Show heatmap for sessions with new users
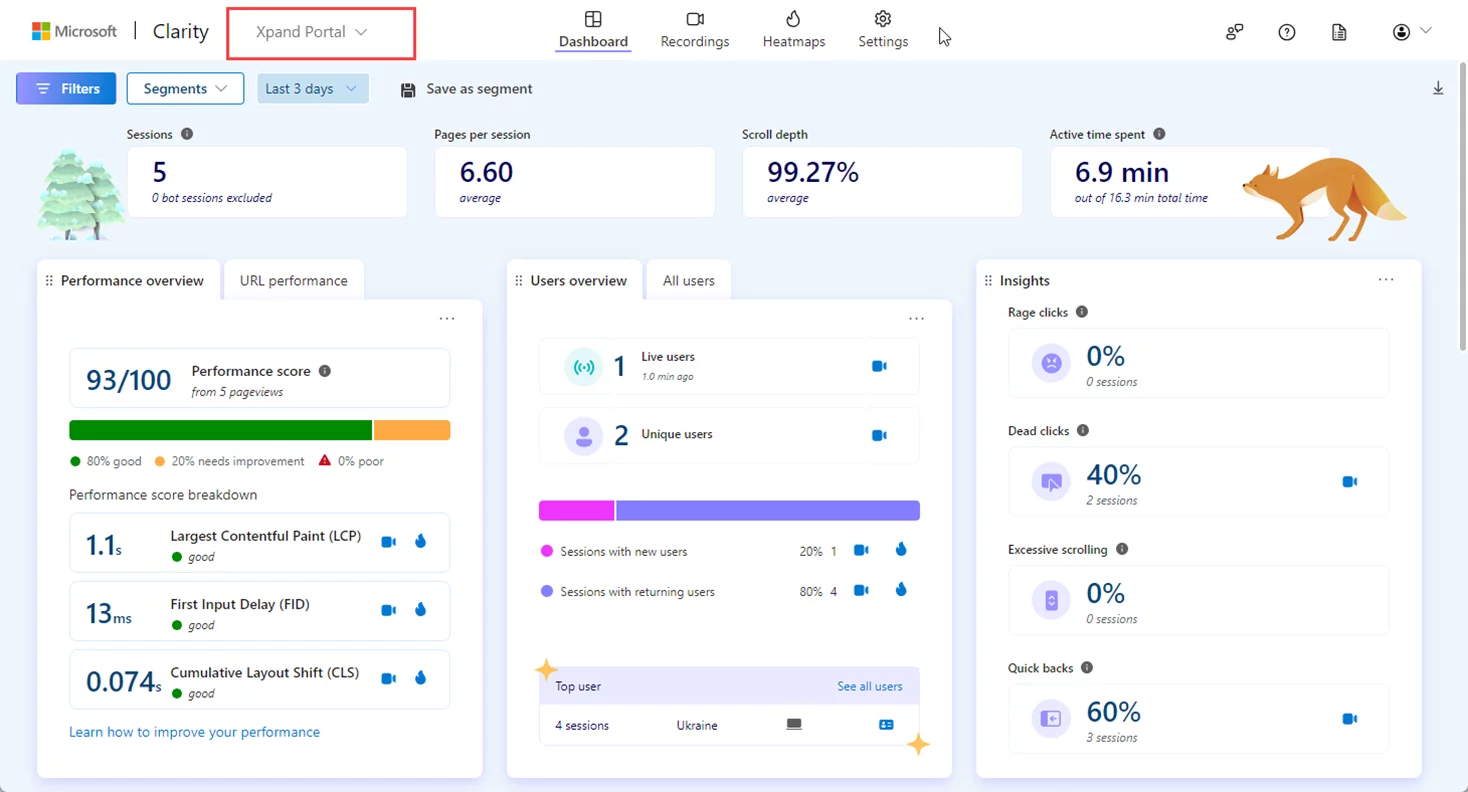The width and height of the screenshot is (1468, 792). coord(901,550)
